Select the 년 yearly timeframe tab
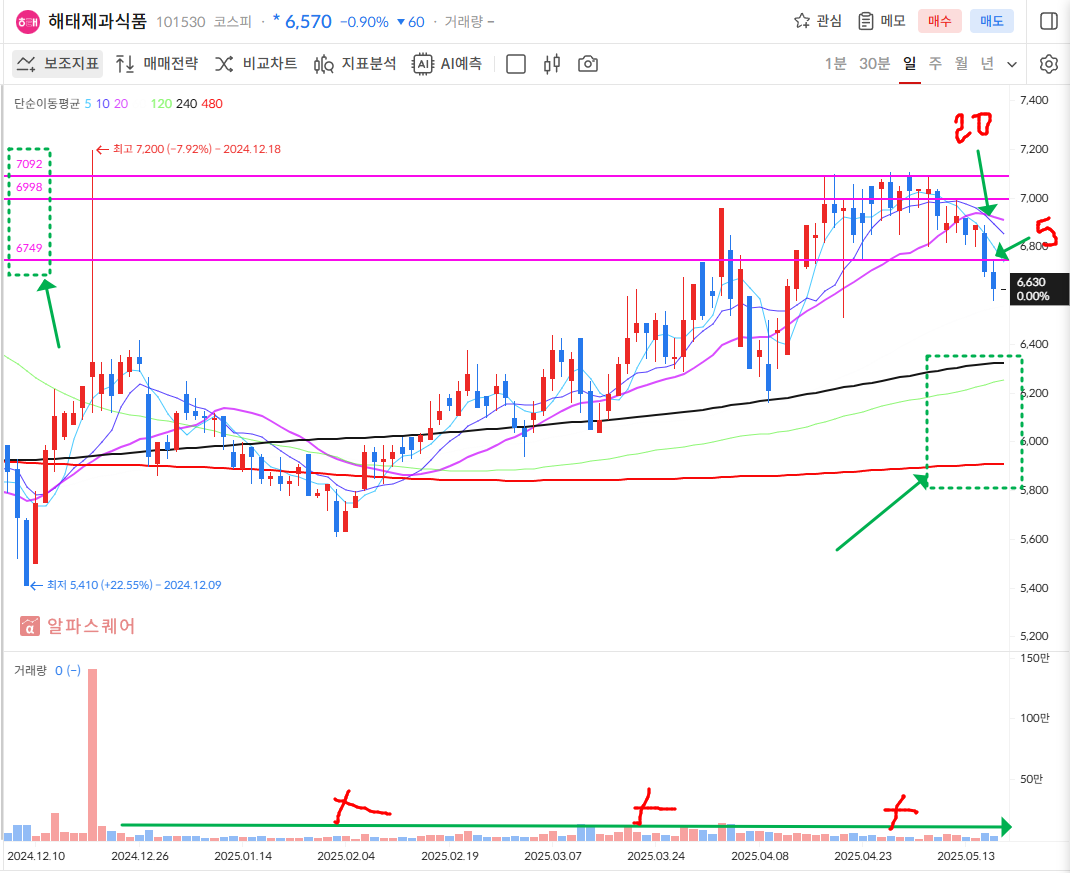The height and width of the screenshot is (873, 1070). point(987,64)
